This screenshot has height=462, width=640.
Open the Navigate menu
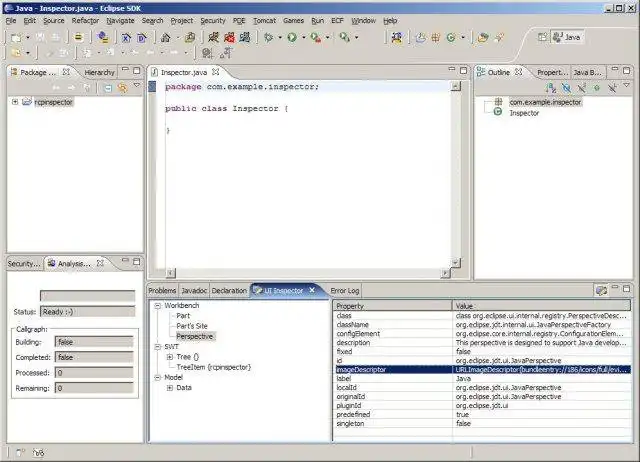(120, 20)
